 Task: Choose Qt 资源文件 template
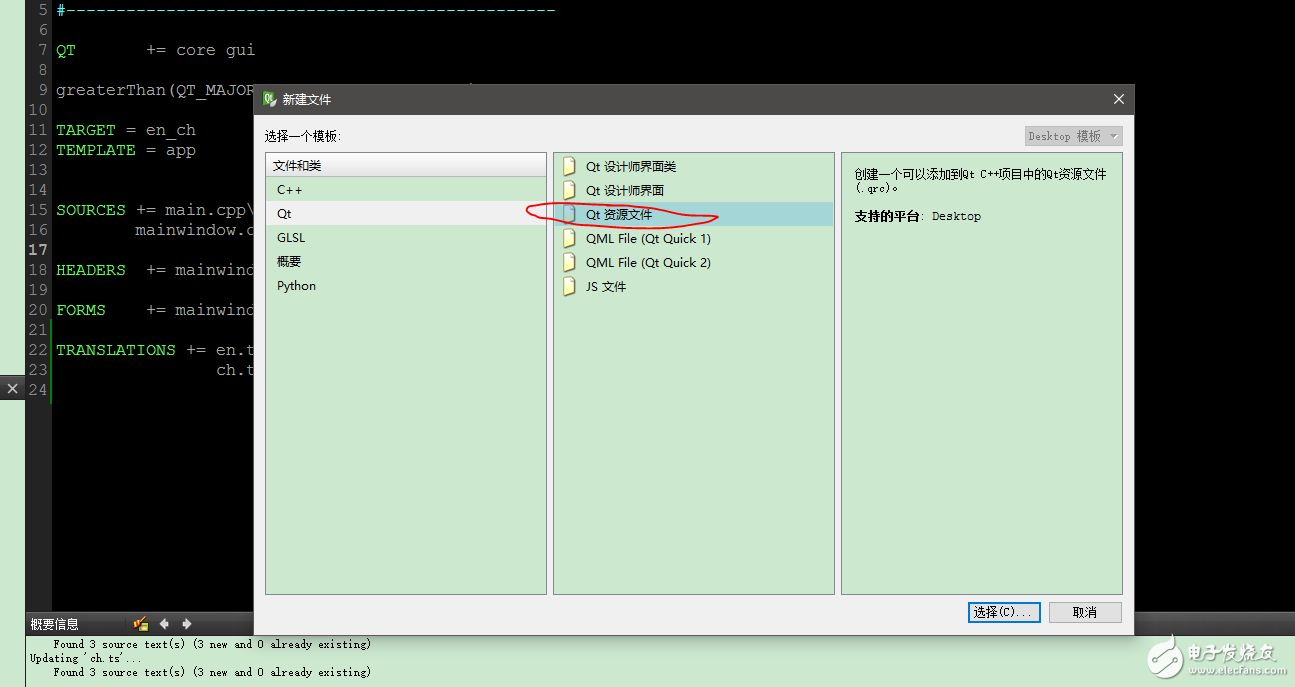click(x=694, y=214)
